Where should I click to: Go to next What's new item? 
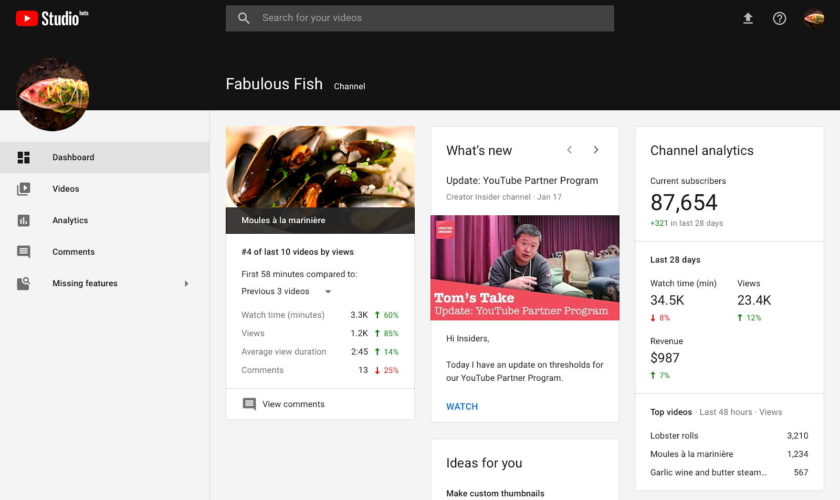pos(596,150)
